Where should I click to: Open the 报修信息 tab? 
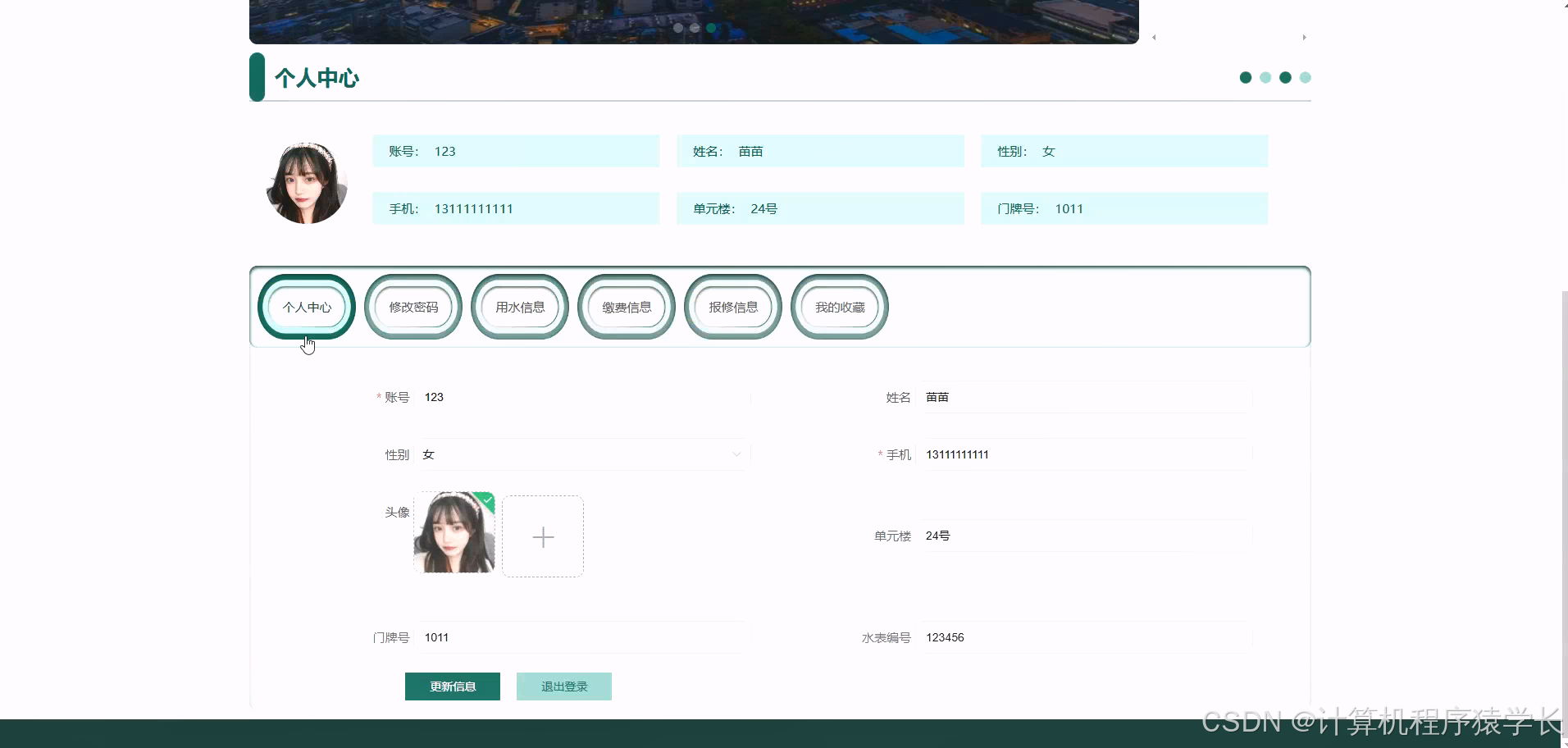(x=732, y=306)
